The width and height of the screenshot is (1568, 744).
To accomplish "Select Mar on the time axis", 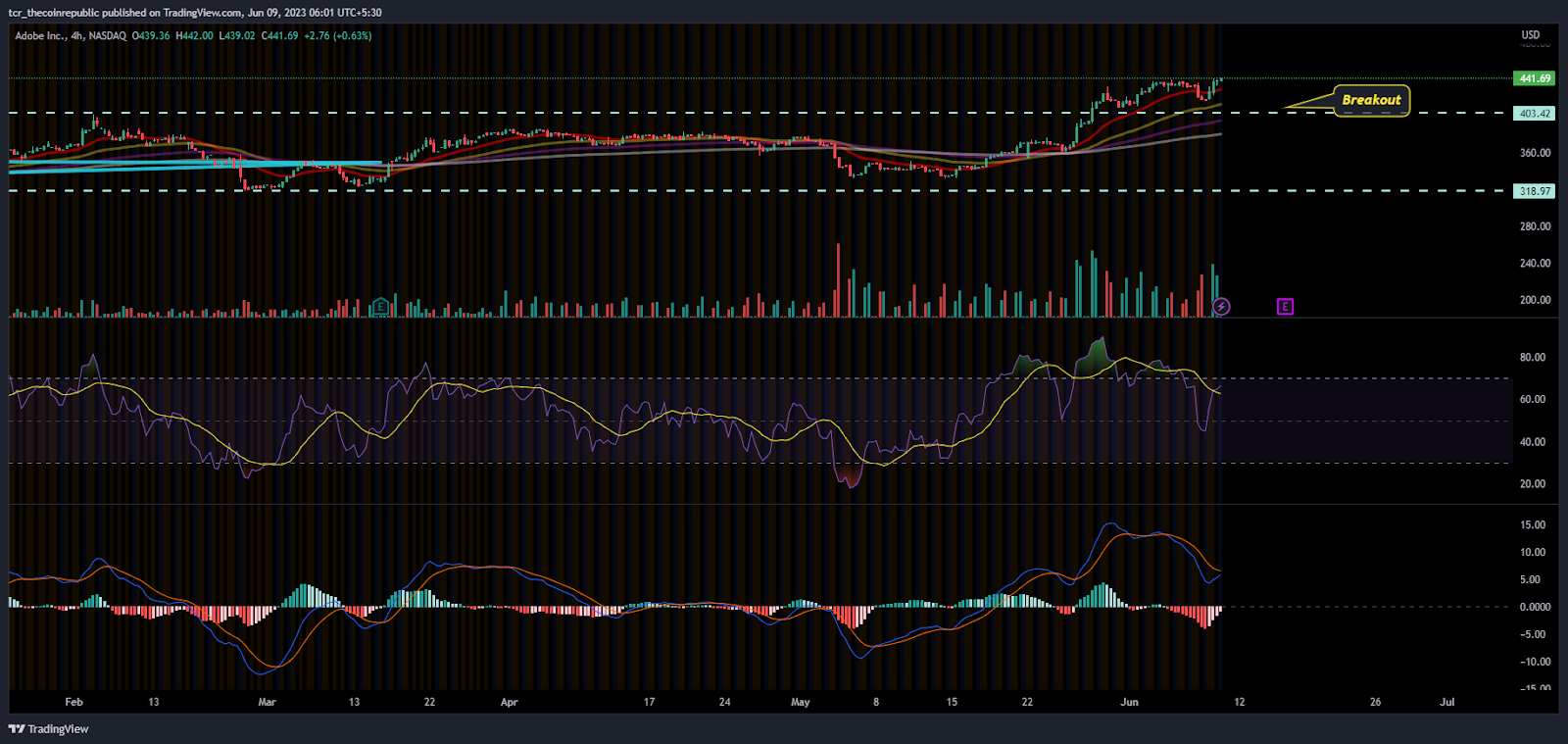I will pos(267,703).
